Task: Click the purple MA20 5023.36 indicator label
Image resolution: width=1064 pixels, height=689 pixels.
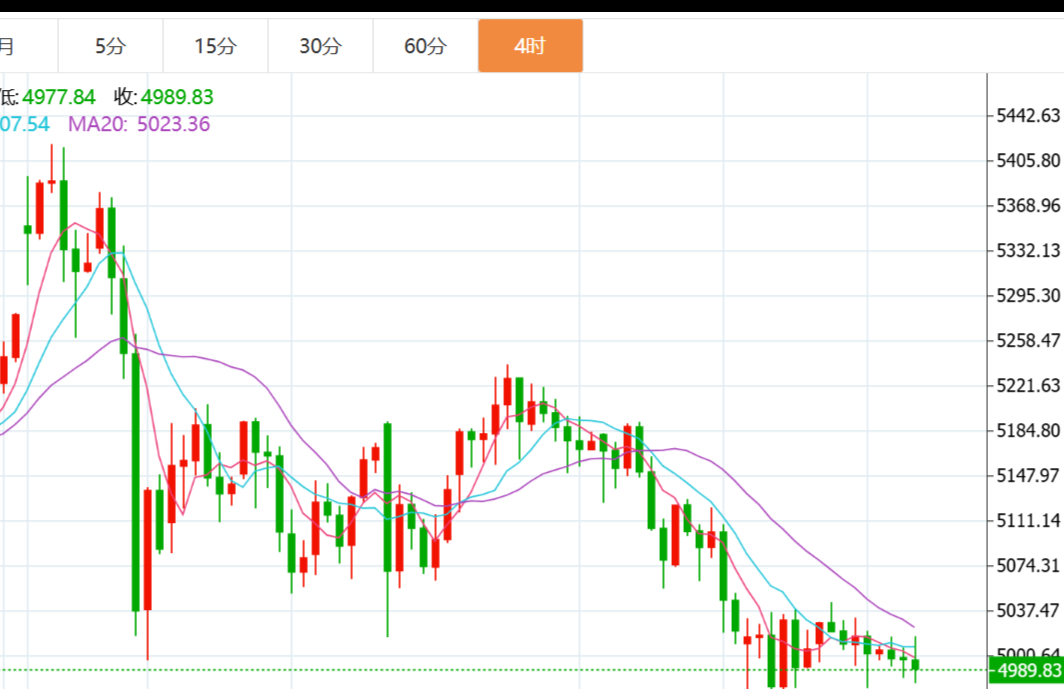Action: [x=139, y=124]
